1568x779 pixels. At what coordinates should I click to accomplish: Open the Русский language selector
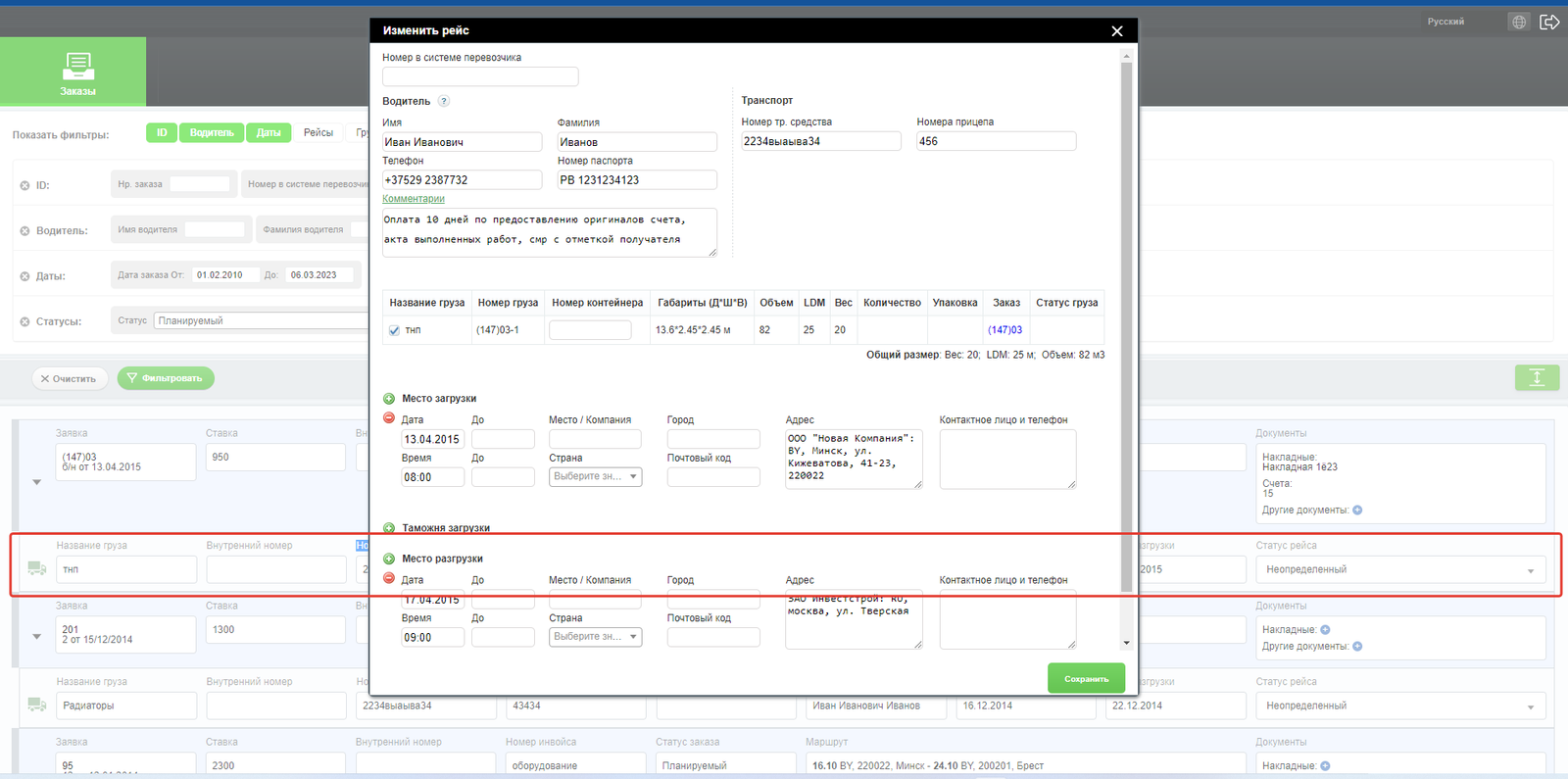pyautogui.click(x=1460, y=22)
